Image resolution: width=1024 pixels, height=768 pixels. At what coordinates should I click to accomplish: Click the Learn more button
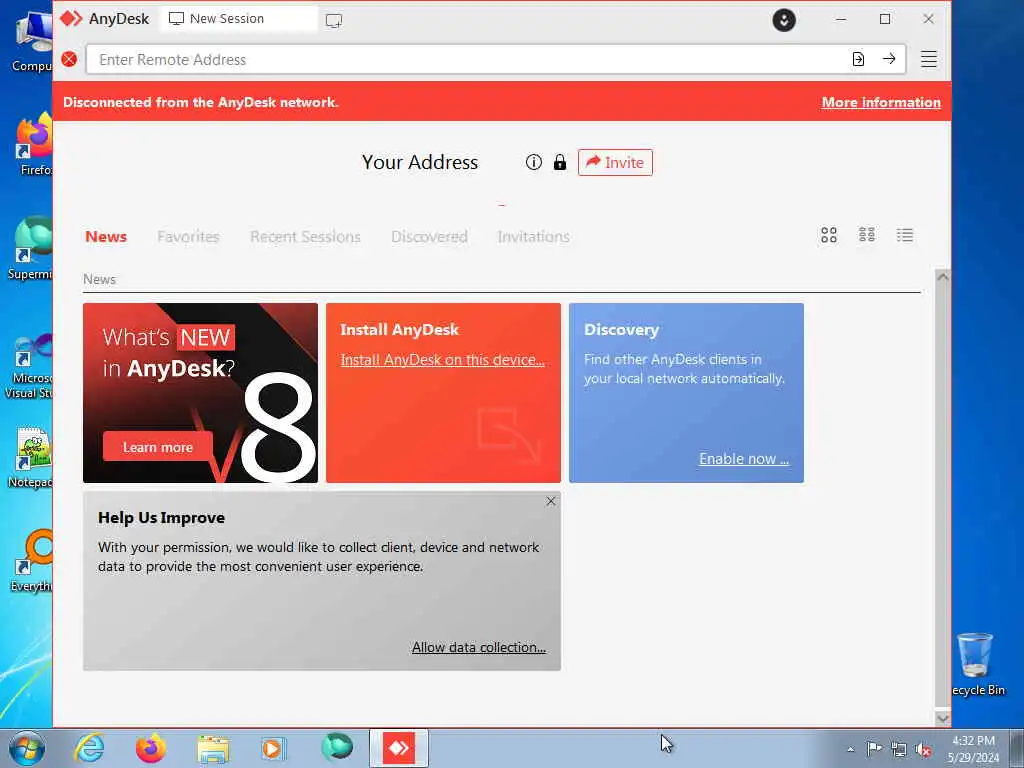pyautogui.click(x=157, y=447)
